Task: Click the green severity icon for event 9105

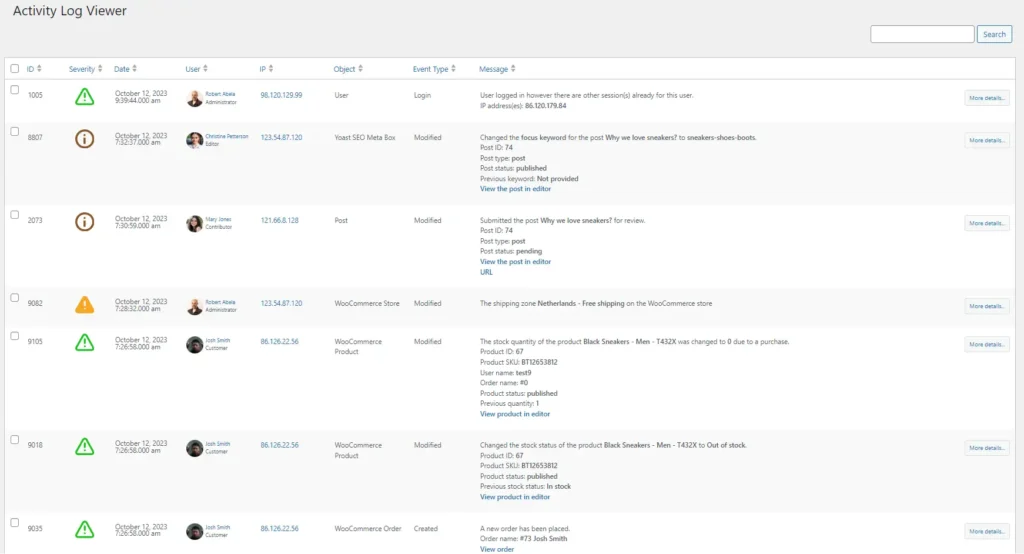Action: click(x=85, y=343)
